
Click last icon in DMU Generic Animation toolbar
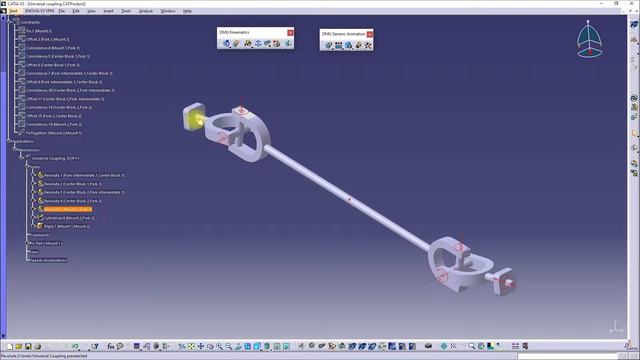(368, 45)
